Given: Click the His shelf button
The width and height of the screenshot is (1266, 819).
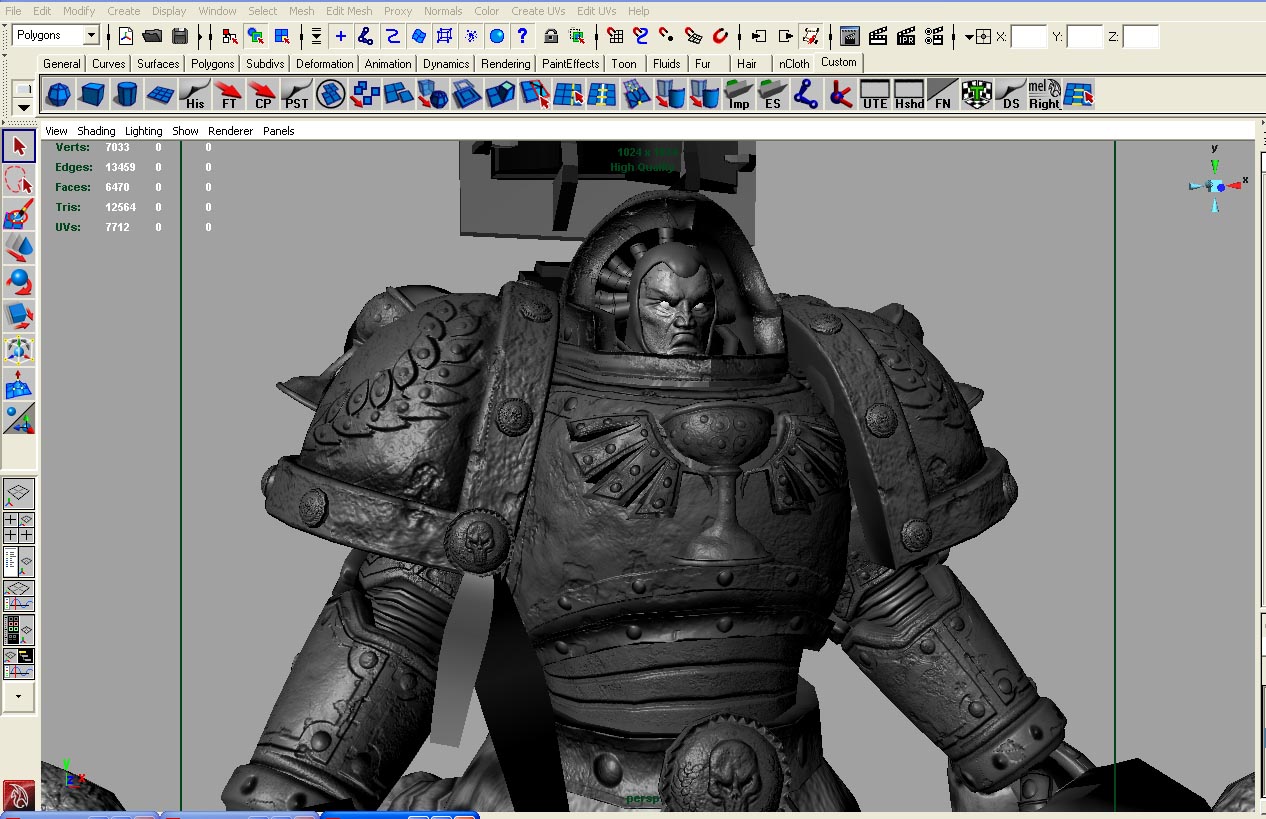Looking at the screenshot, I should point(195,95).
